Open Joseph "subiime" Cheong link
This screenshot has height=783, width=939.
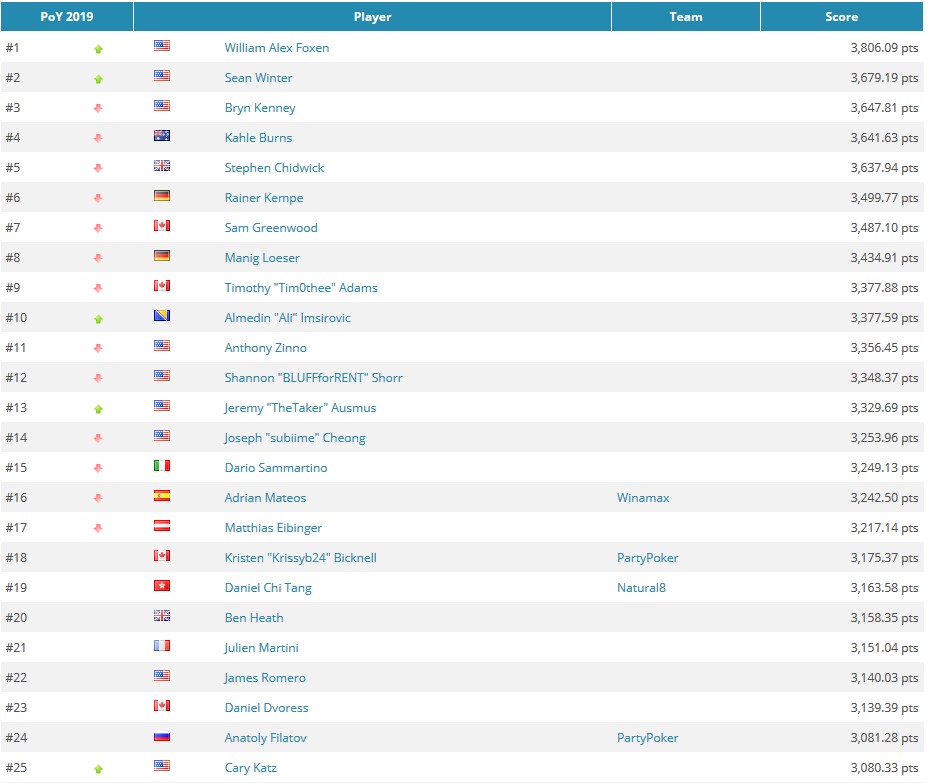pos(295,438)
